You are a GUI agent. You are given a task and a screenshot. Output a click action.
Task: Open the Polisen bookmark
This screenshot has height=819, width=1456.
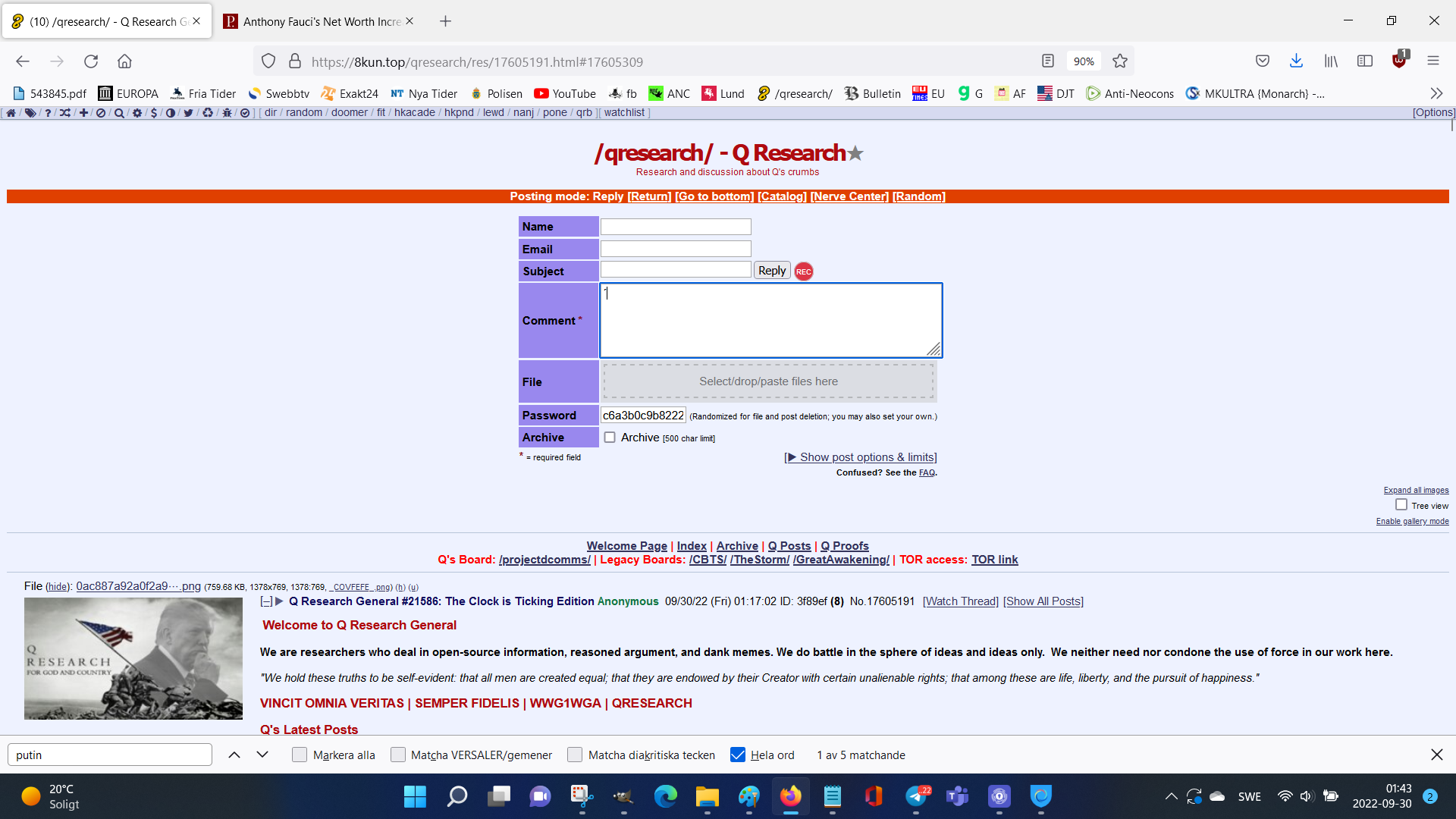pyautogui.click(x=496, y=93)
